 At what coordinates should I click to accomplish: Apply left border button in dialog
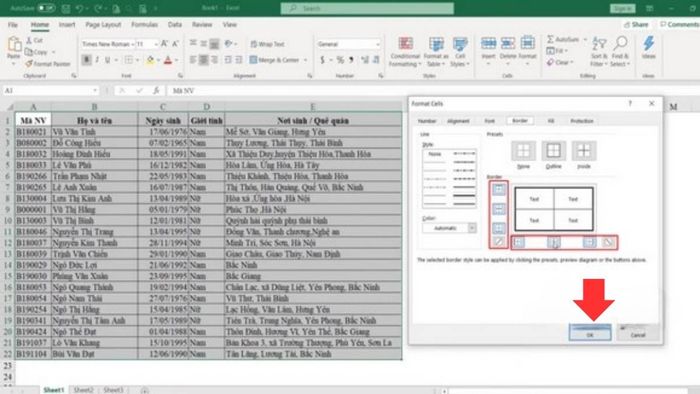[519, 242]
